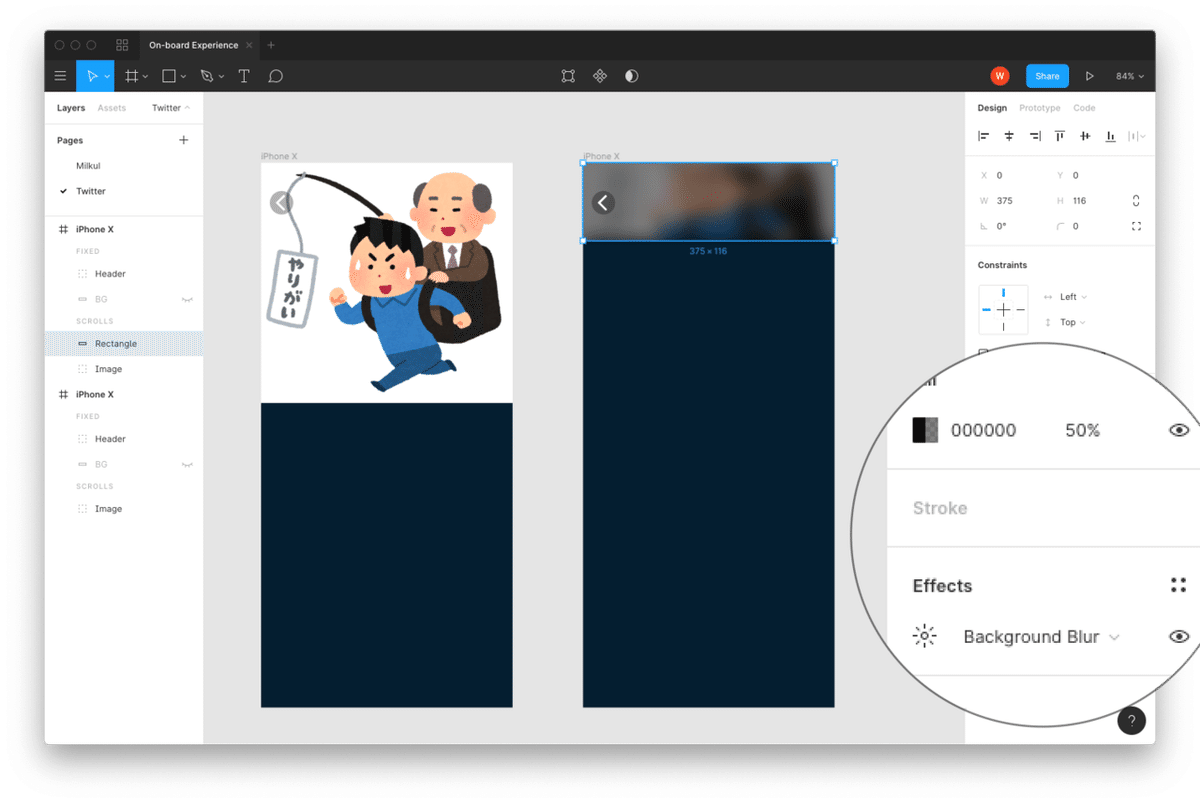Start presentation with the play icon
Screen dimensions: 1200x803
point(1090,76)
